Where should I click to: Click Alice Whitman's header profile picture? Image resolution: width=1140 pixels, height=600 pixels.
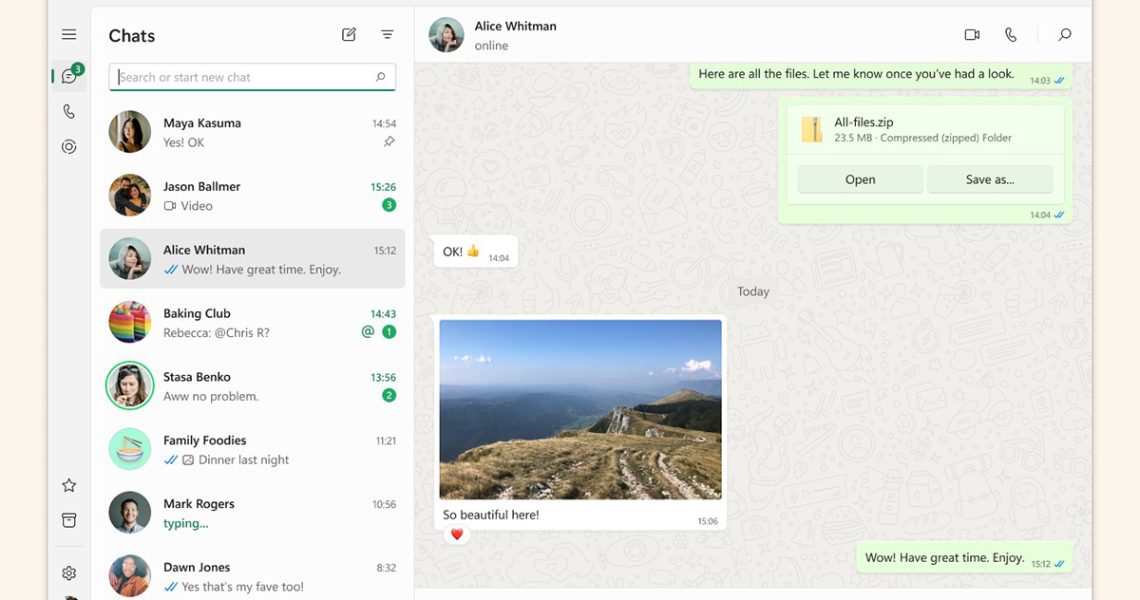[x=446, y=35]
